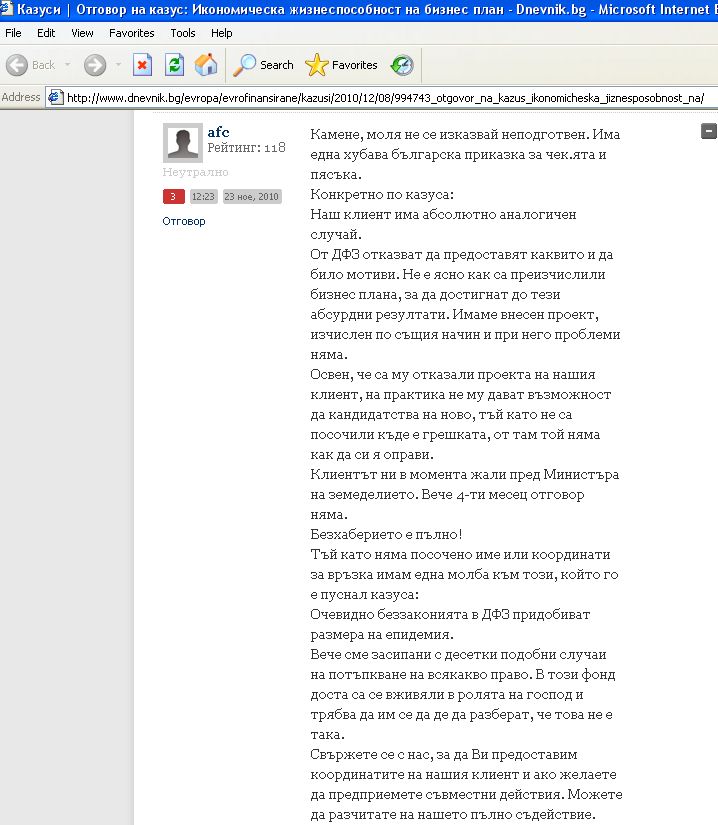The height and width of the screenshot is (825, 718).
Task: Click the afc user avatar thumbnail
Action: click(x=183, y=143)
